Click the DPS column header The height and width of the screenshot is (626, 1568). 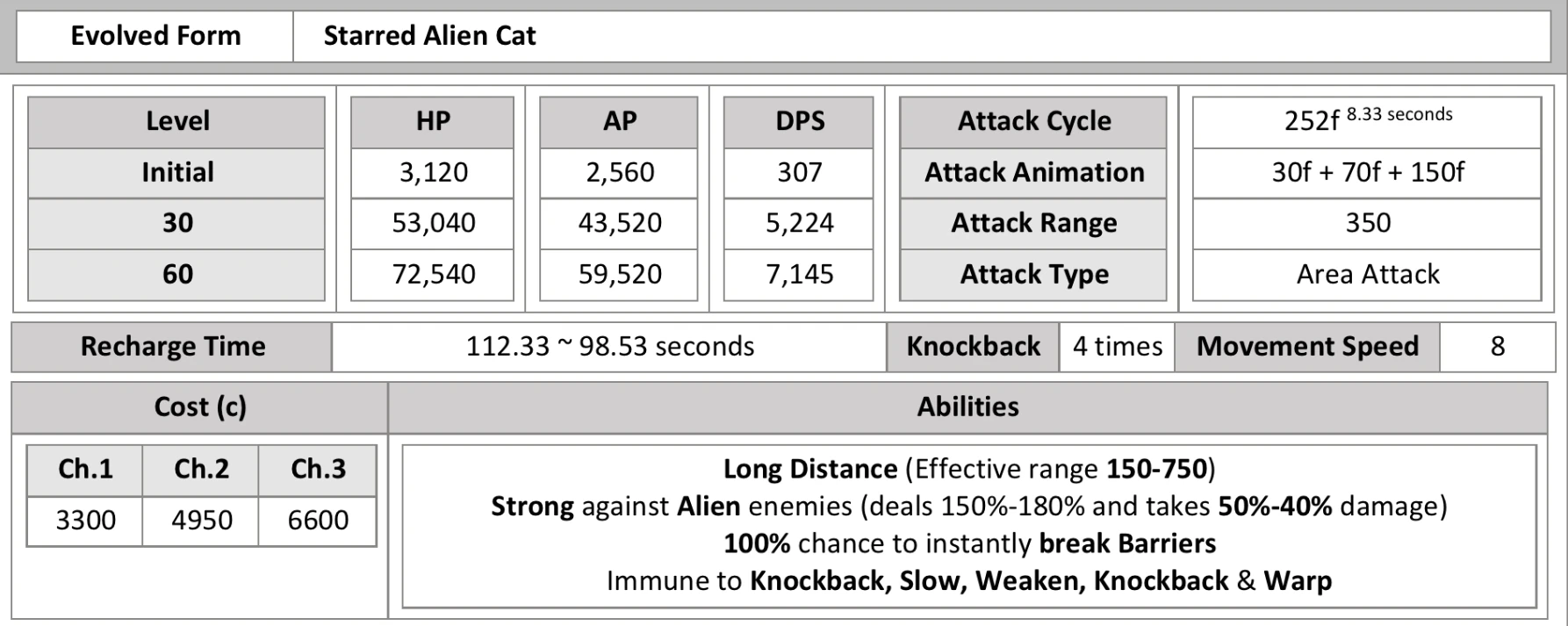coord(799,121)
